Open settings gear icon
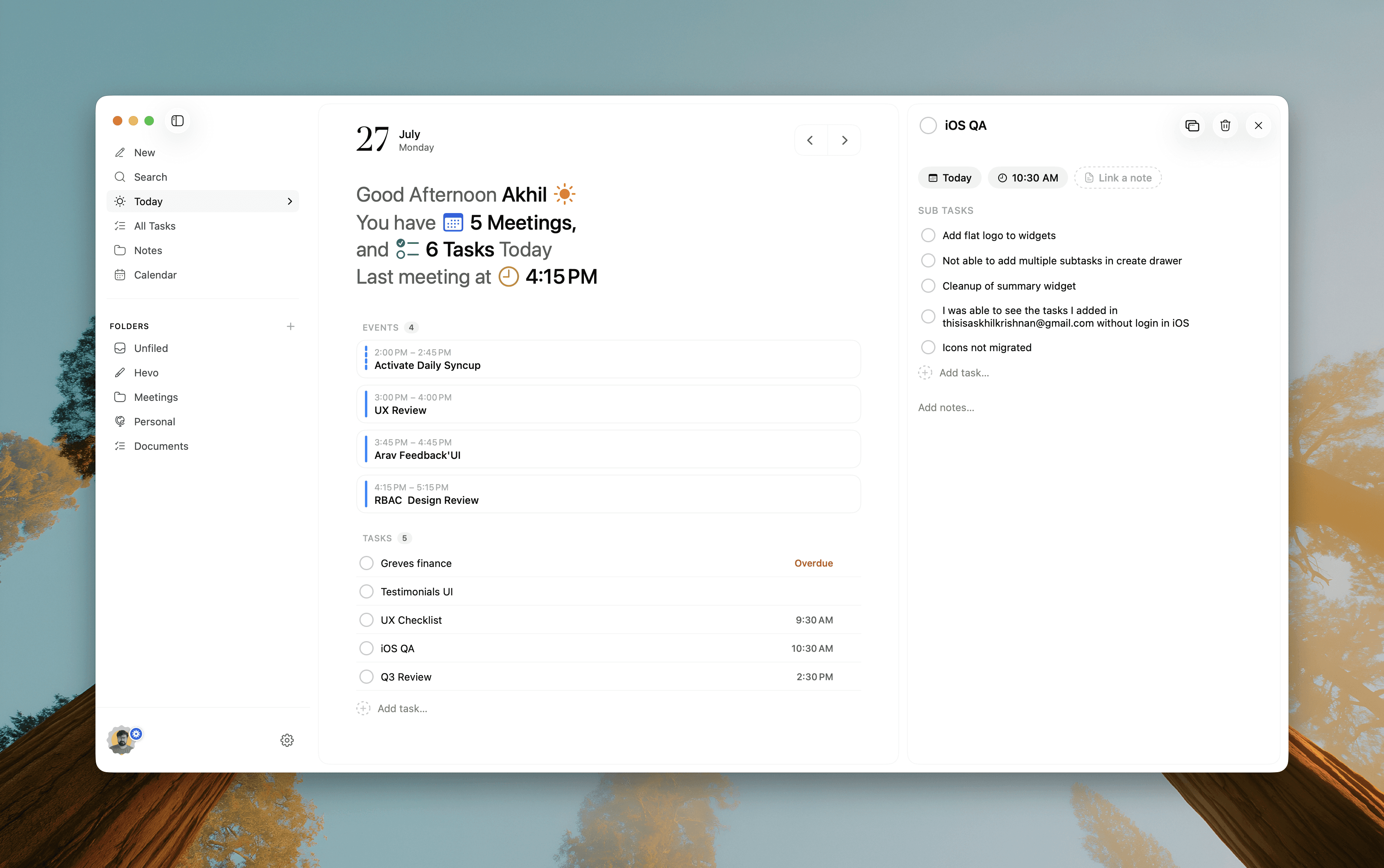 tap(287, 740)
